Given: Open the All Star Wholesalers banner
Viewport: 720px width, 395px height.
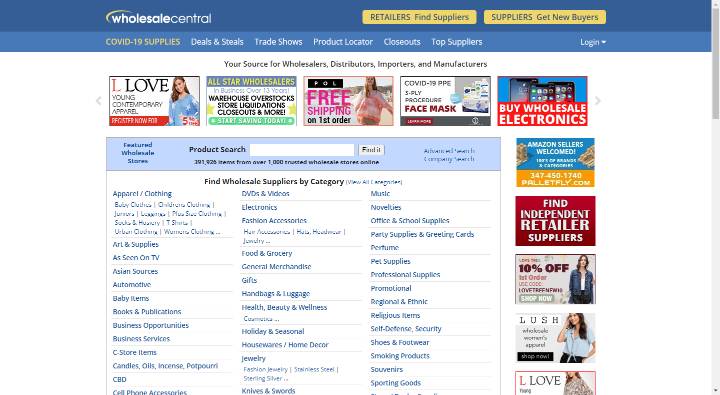Looking at the screenshot, I should click(251, 101).
